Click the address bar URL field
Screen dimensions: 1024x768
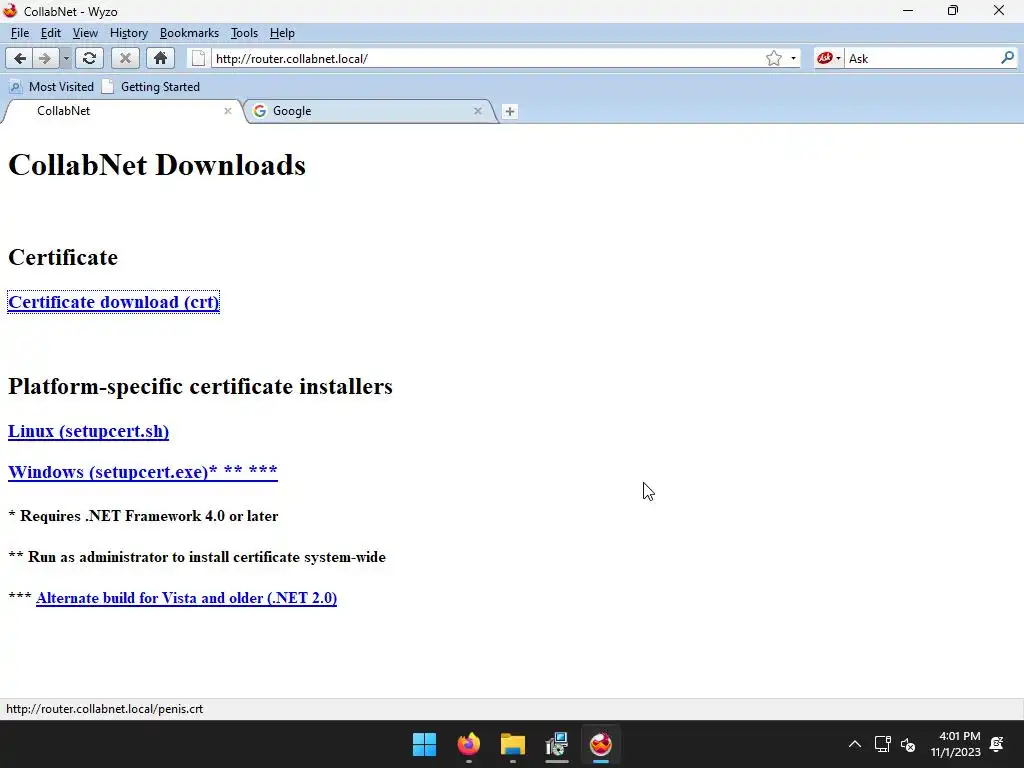(487, 59)
